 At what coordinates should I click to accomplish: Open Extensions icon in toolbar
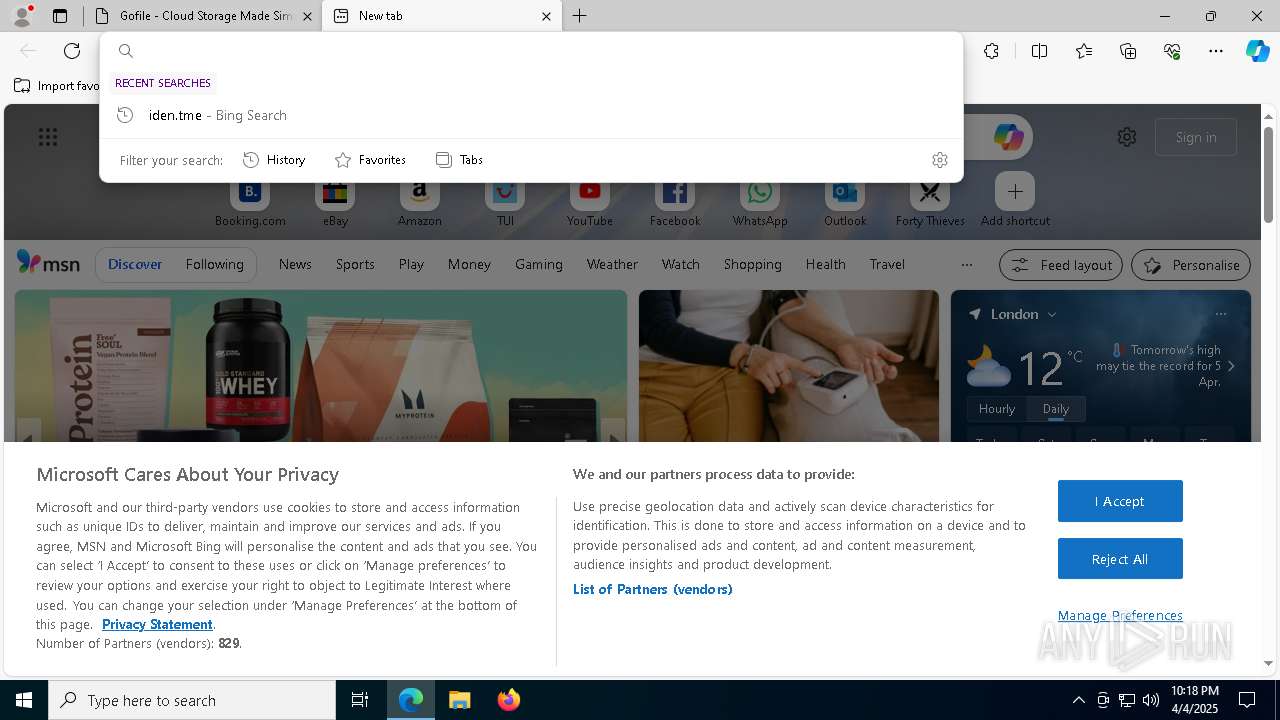(x=991, y=51)
